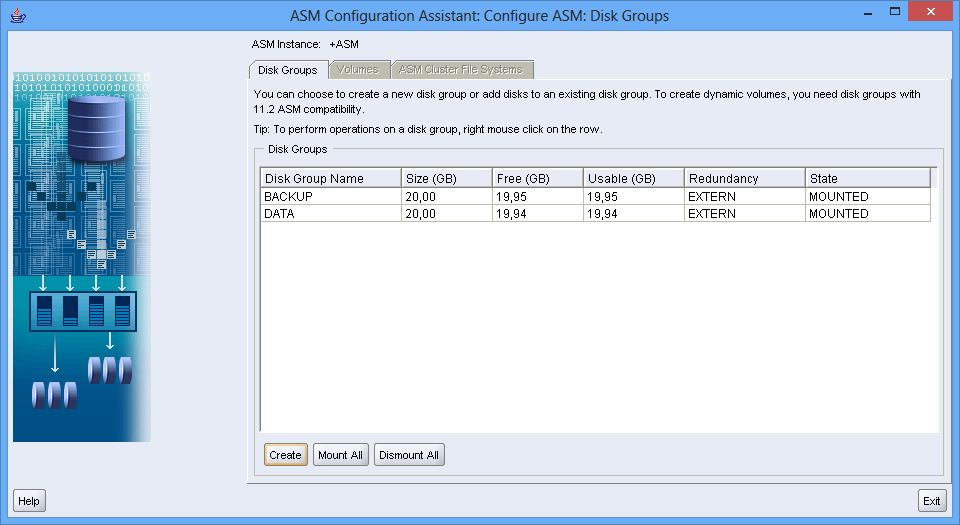Image resolution: width=960 pixels, height=525 pixels.
Task: Click the Free (GB) column header
Action: coord(538,178)
